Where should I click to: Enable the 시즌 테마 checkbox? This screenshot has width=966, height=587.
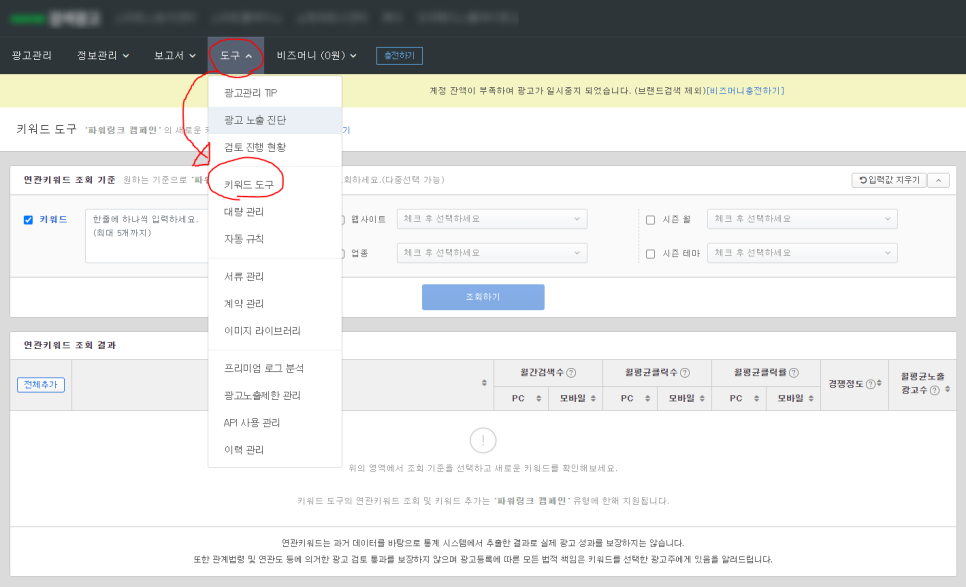coord(650,254)
